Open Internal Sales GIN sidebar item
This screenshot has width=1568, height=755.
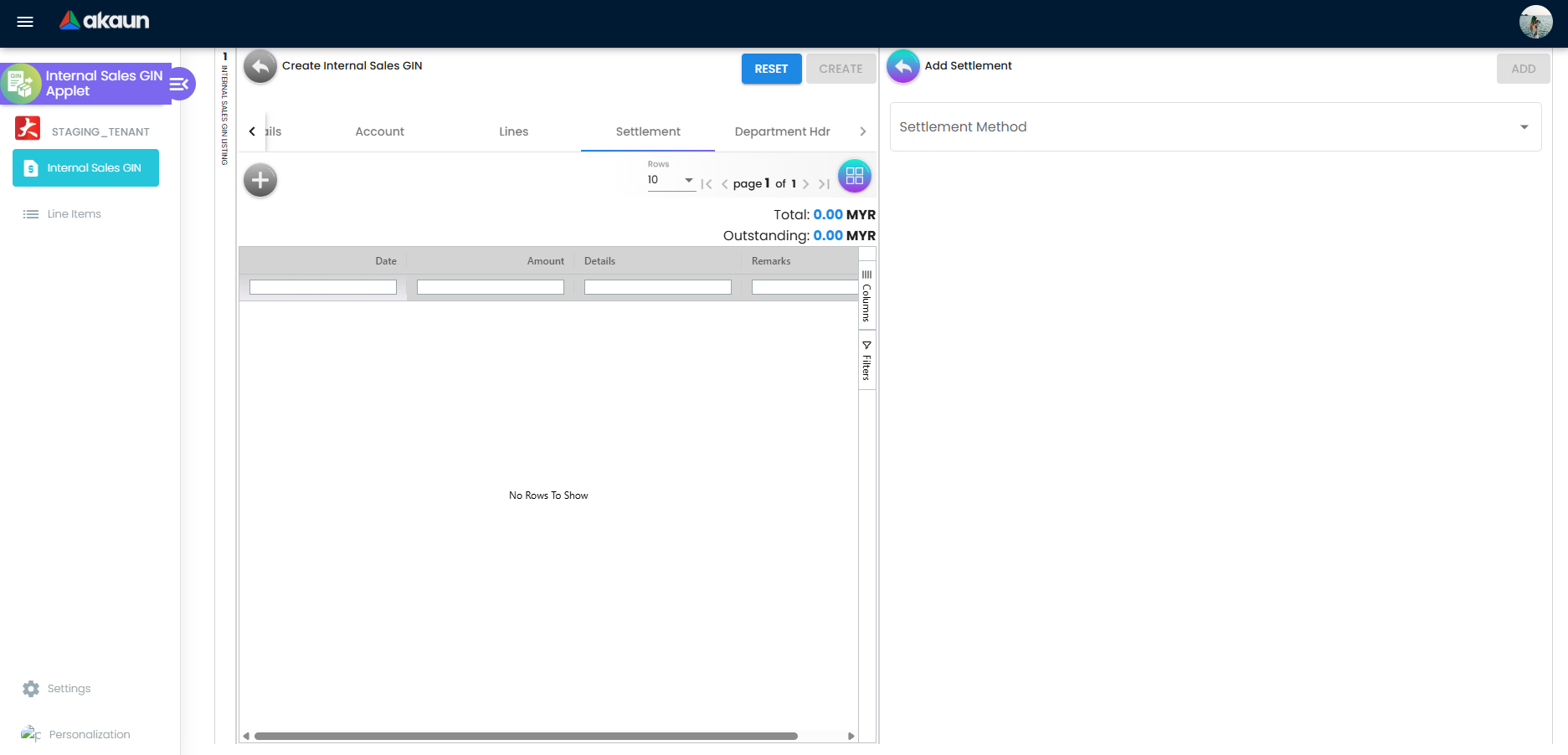tap(85, 167)
